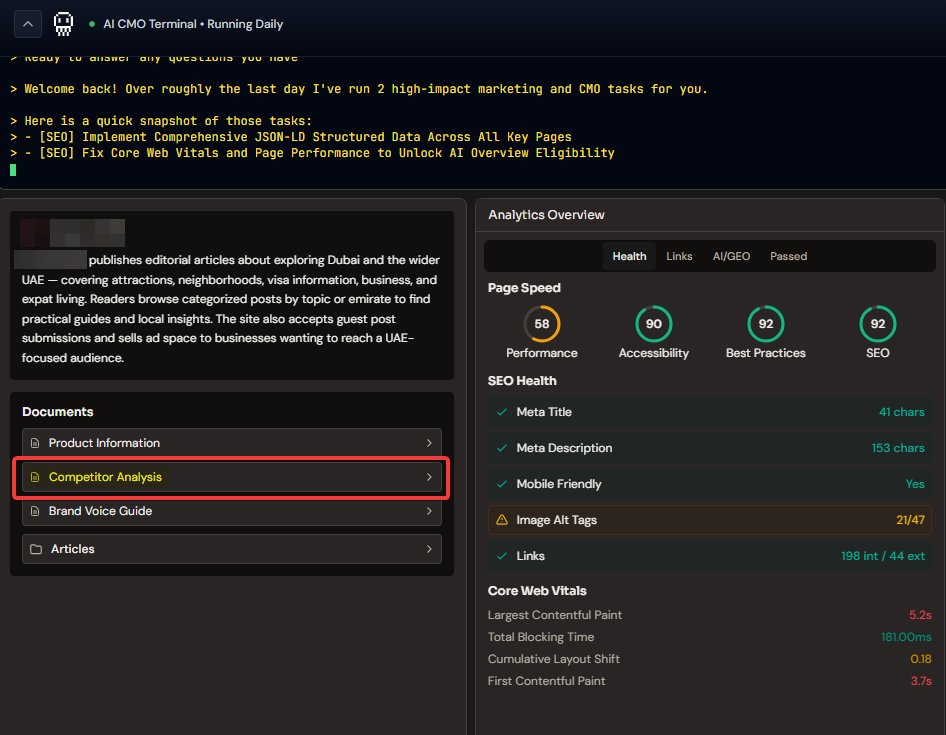Click the Competitor Analysis document icon

click(x=35, y=477)
